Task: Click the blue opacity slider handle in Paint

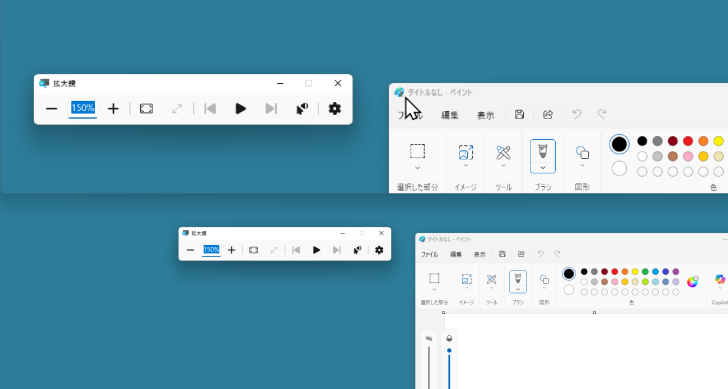Action: click(449, 351)
